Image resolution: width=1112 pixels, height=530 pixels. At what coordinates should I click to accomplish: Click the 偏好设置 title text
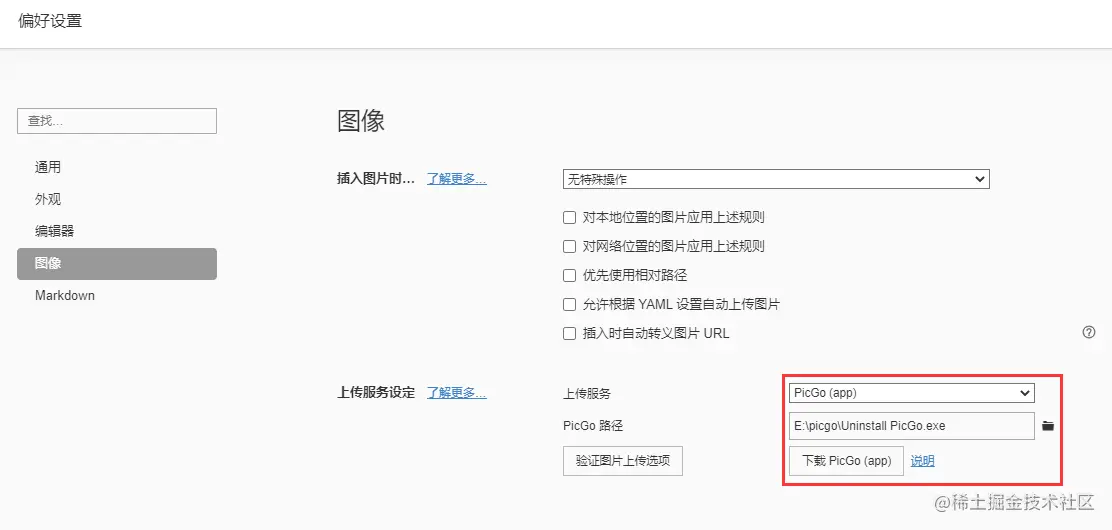[x=50, y=21]
